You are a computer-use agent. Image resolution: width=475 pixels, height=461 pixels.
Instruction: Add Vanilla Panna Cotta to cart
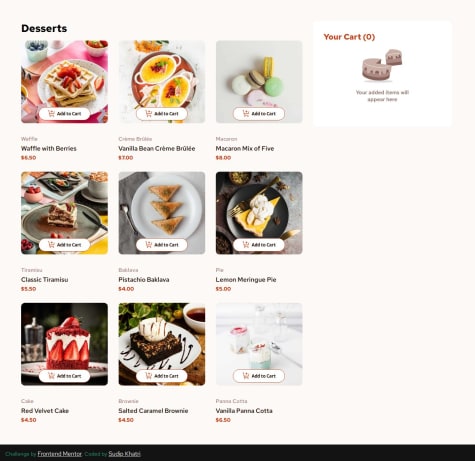[x=259, y=376]
